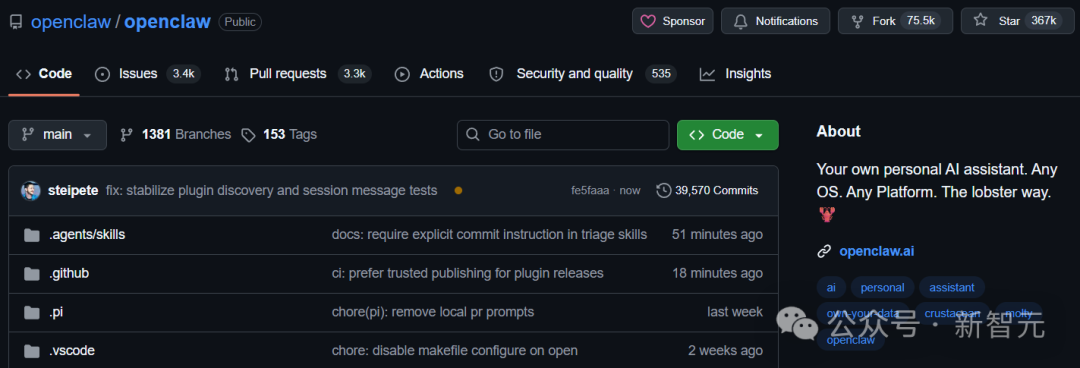Viewport: 1080px width, 368px height.
Task: Open the openclaw owner link
Action: click(71, 21)
